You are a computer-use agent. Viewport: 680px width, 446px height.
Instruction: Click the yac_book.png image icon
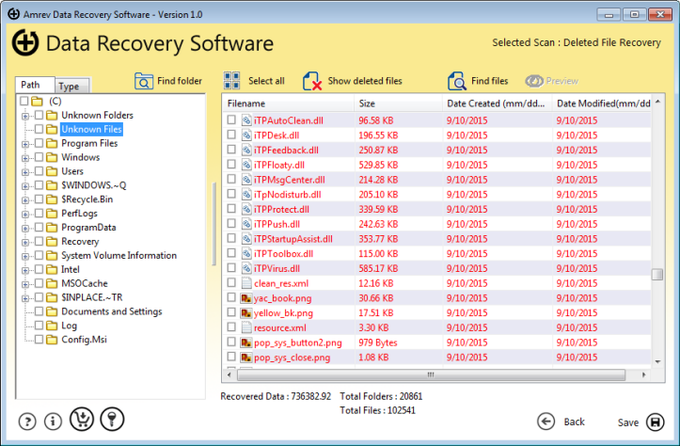tap(246, 298)
